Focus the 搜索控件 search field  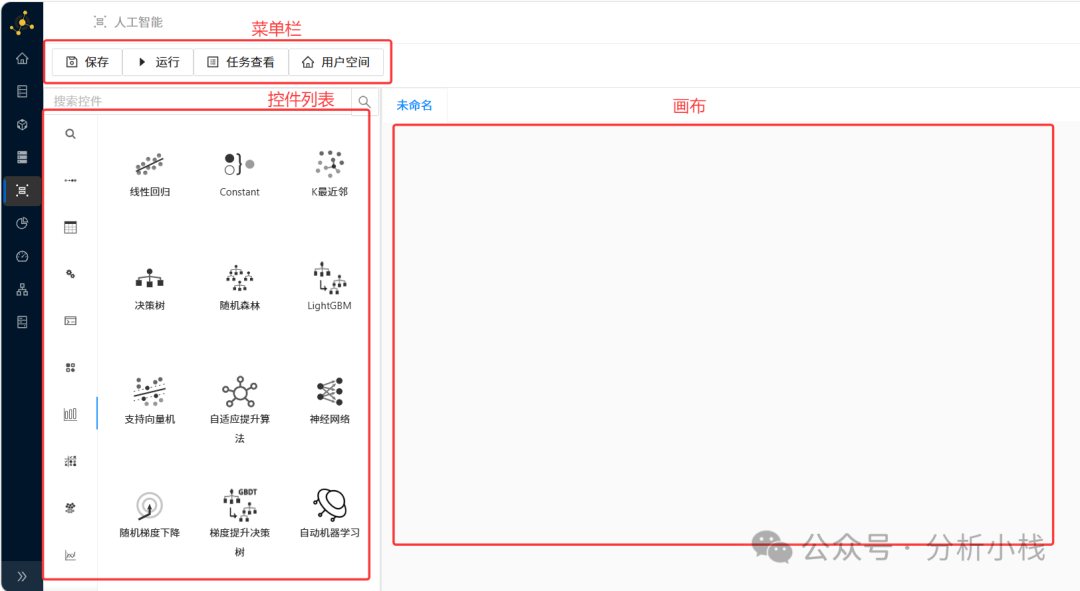point(198,101)
